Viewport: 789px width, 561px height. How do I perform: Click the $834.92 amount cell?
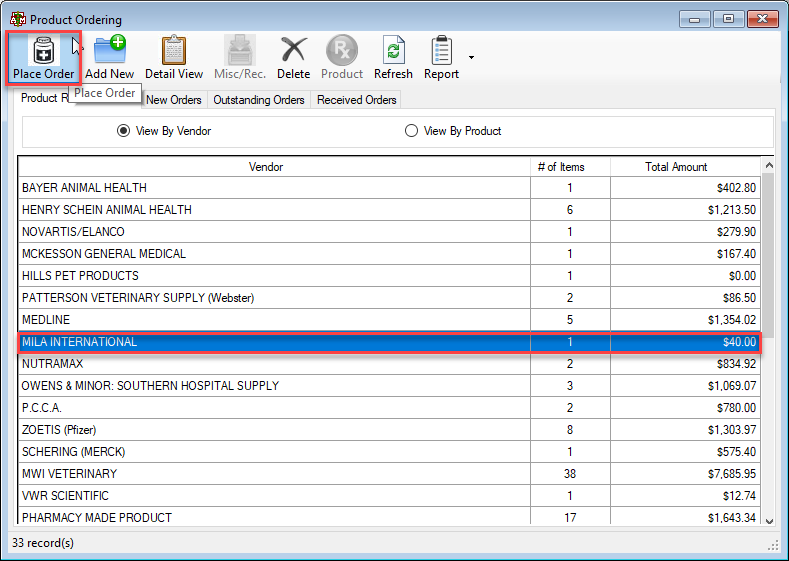point(685,364)
